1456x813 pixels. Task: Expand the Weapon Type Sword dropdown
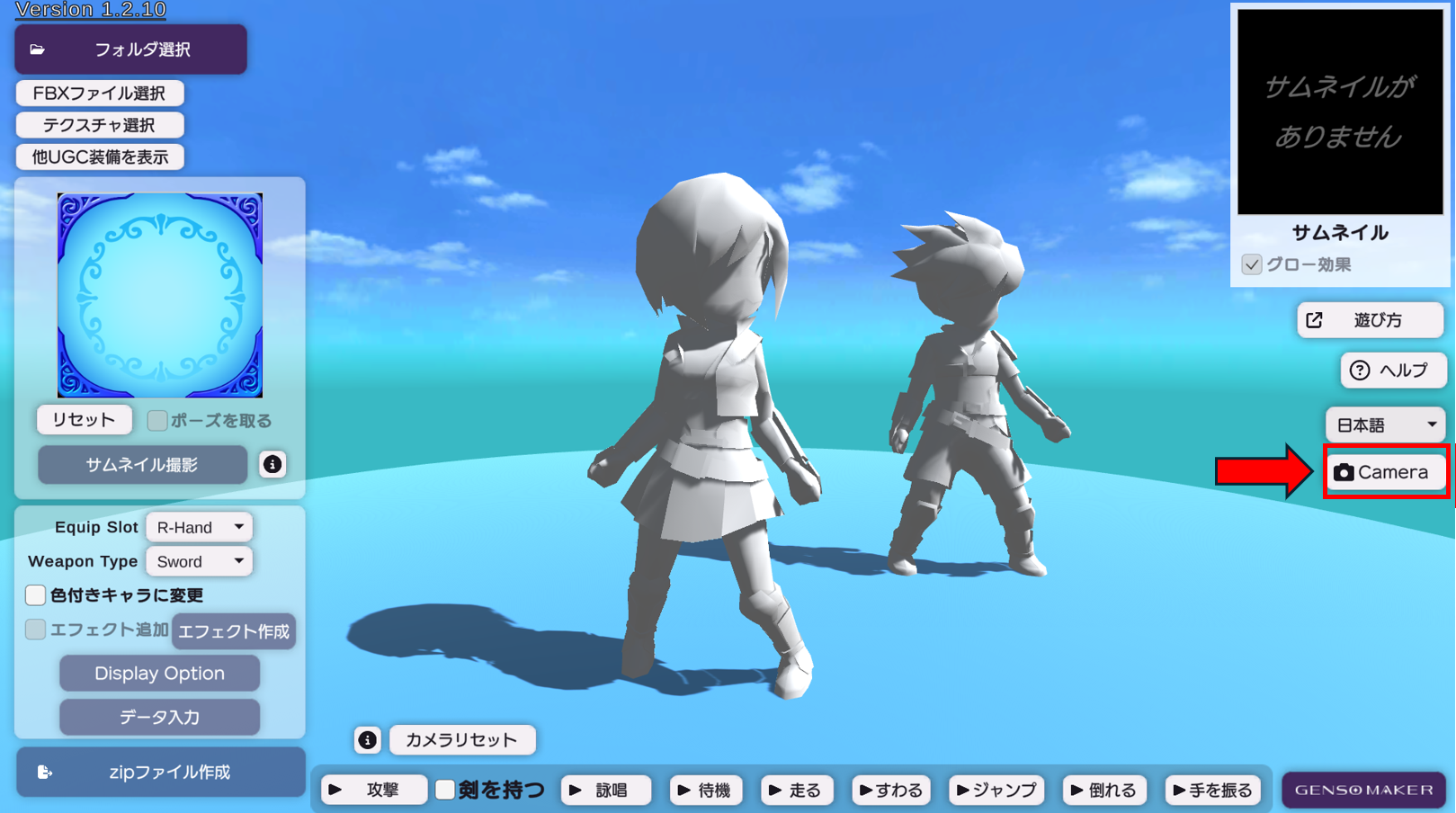click(x=199, y=561)
